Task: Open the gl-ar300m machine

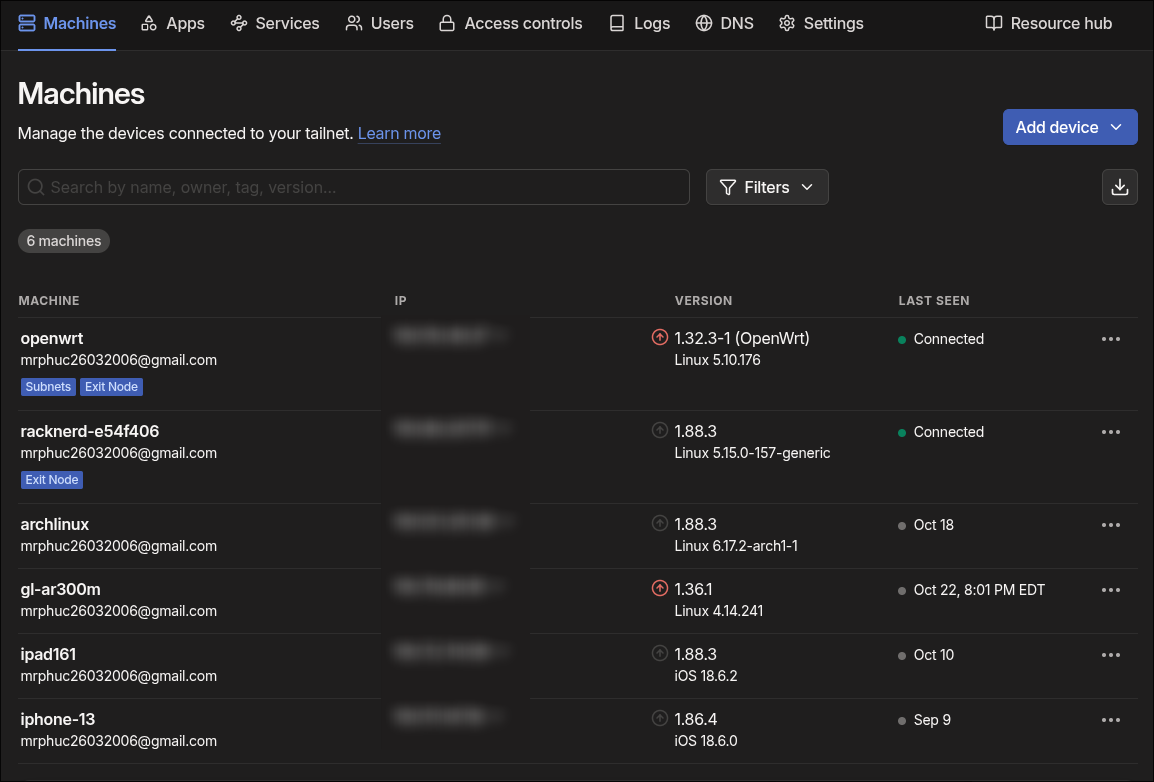Action: [60, 589]
